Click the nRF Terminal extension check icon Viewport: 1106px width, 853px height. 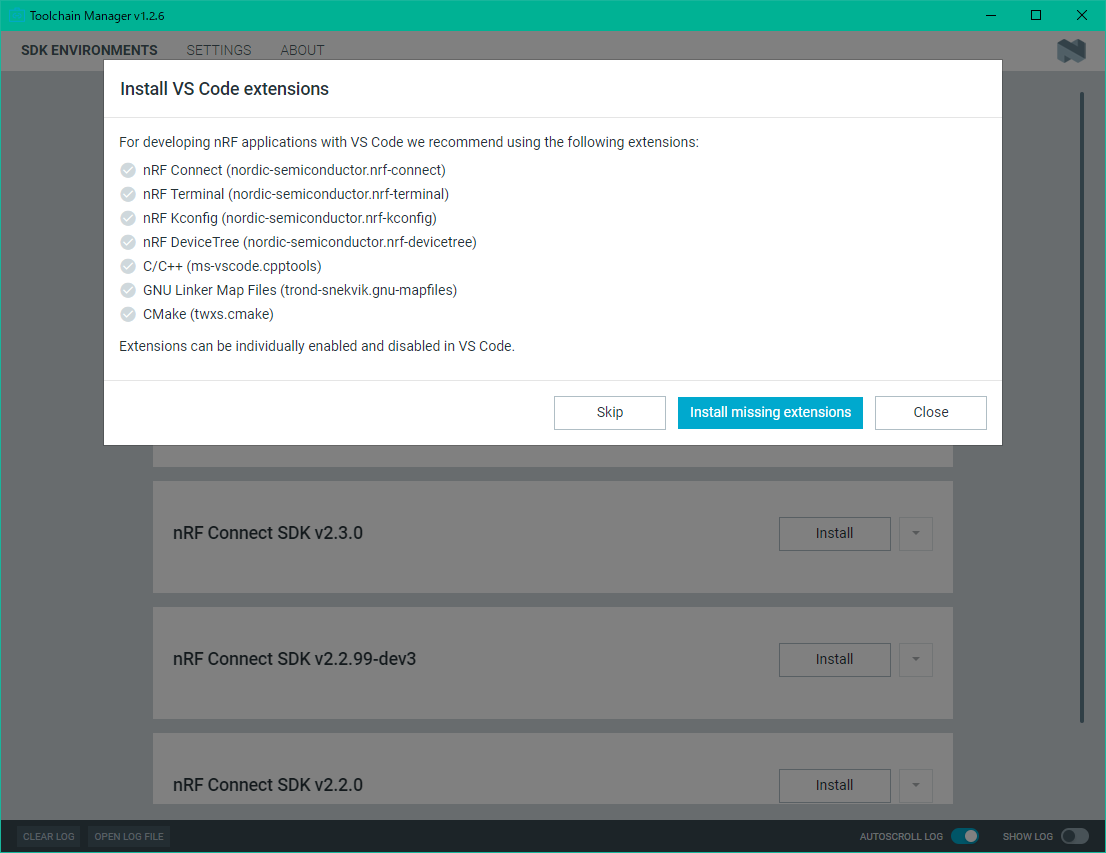point(128,194)
